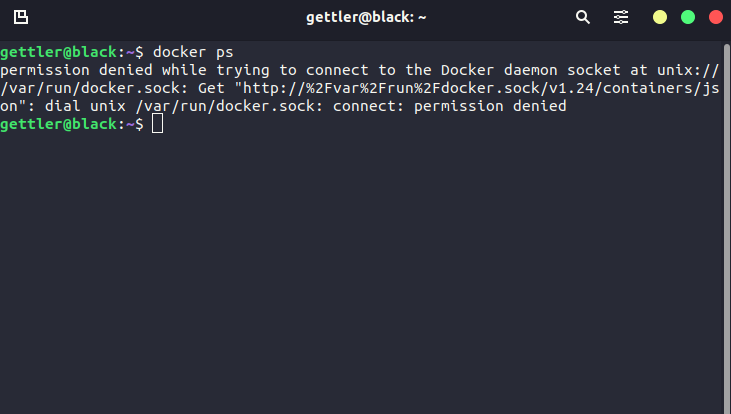Maximize window with green circle button
This screenshot has height=414, width=731.
[x=688, y=17]
